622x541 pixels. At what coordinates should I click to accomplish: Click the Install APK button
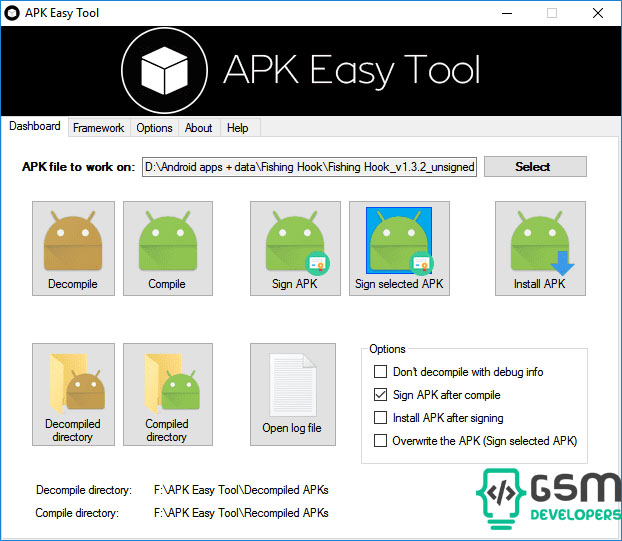click(540, 248)
